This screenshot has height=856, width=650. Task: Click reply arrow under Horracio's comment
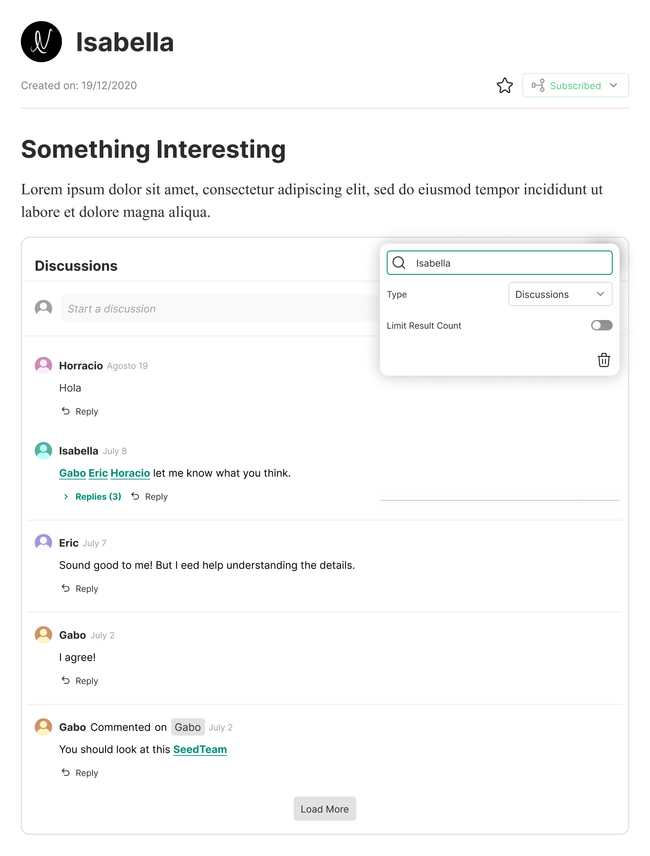66,411
